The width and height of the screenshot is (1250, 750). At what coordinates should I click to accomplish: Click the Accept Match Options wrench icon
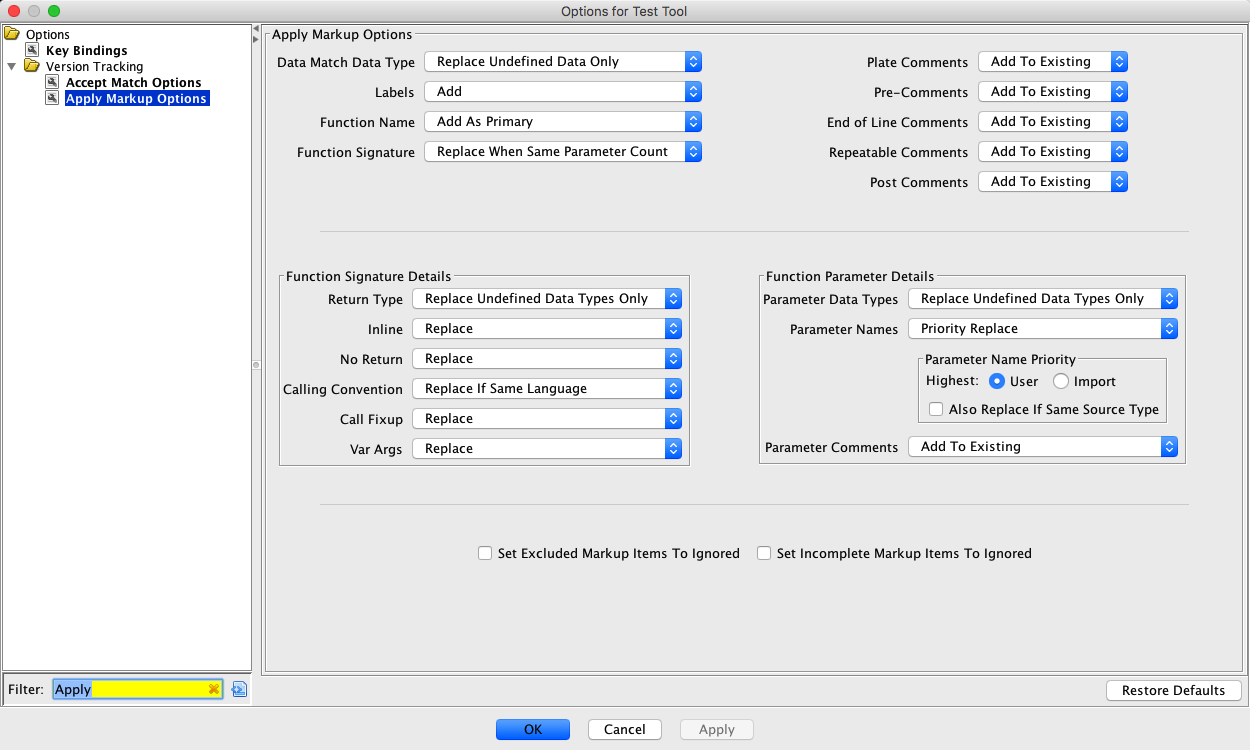tap(53, 82)
